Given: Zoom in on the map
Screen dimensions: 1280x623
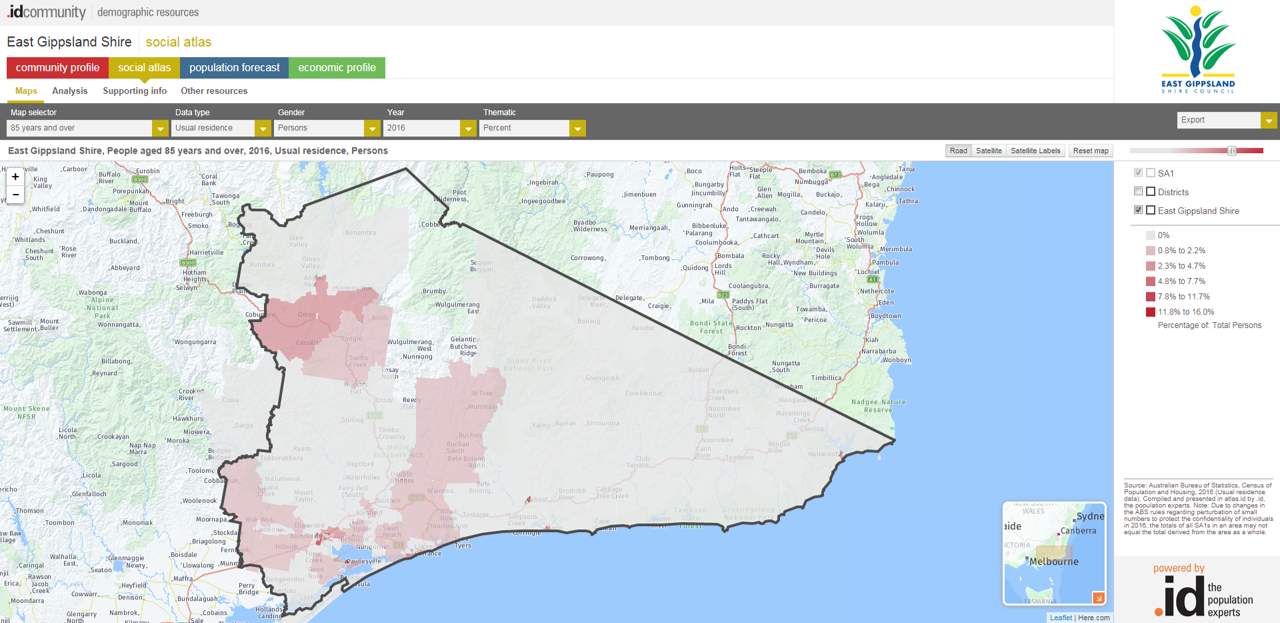Looking at the screenshot, I should [15, 177].
